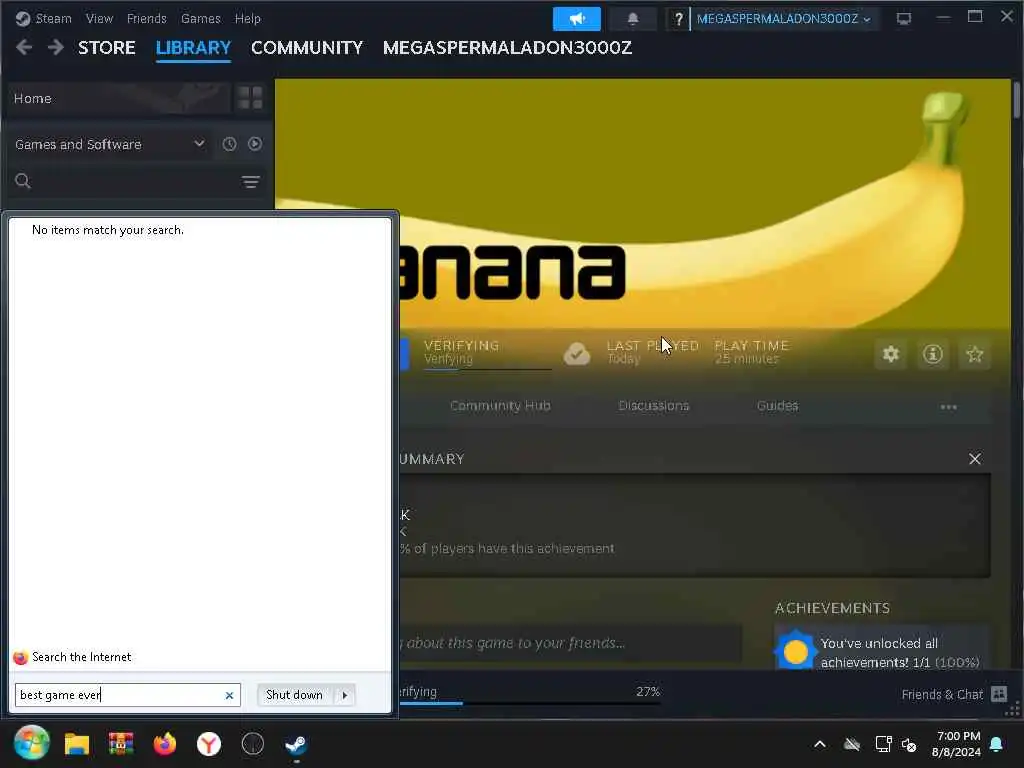Viewport: 1024px width, 768px height.
Task: Click the cloud sync status icon
Action: 577,353
